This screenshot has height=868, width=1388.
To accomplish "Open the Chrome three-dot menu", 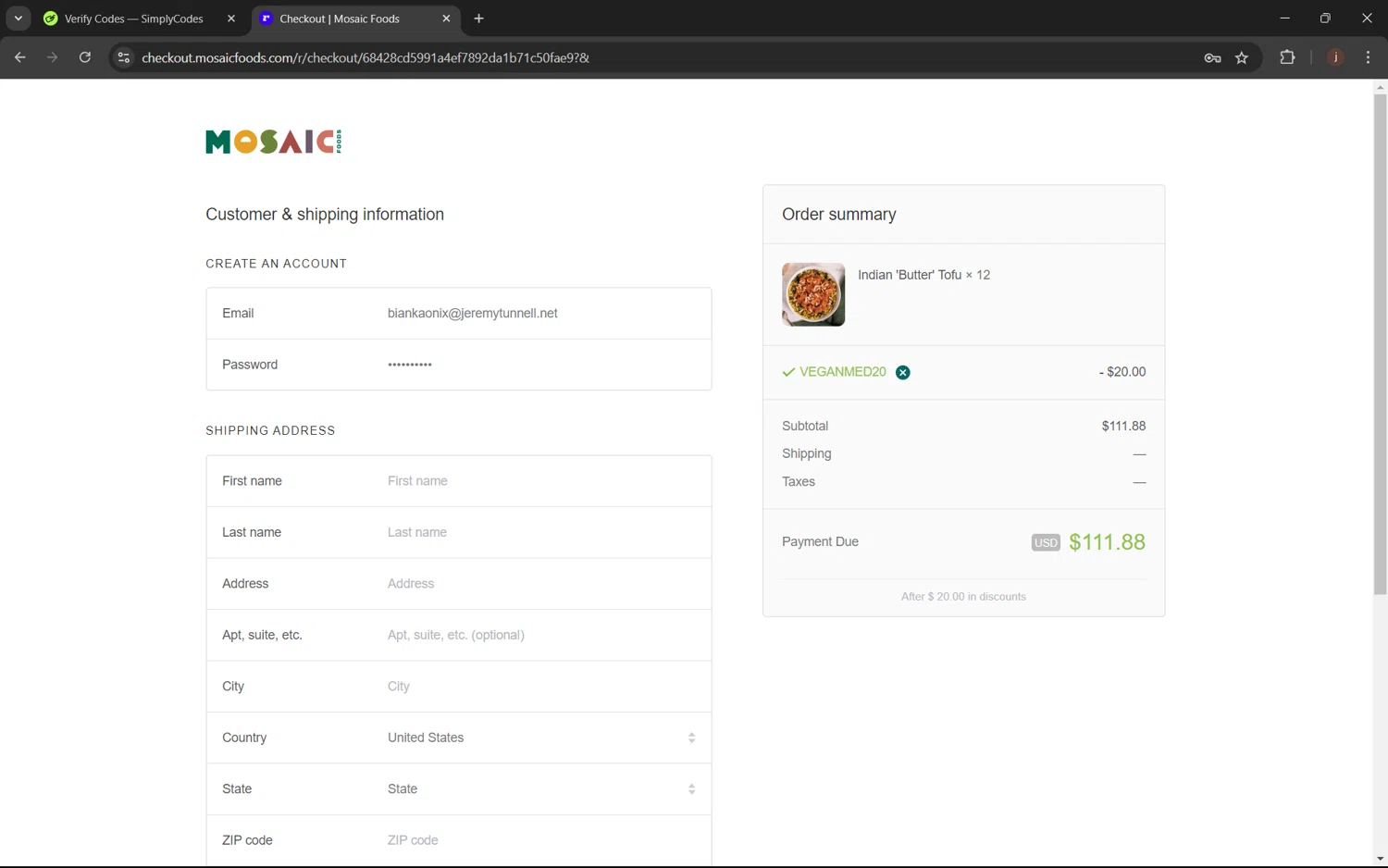I will (1368, 57).
